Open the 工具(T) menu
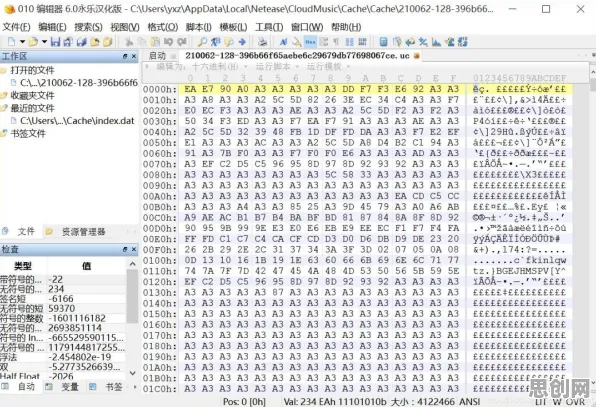This screenshot has width=596, height=407. (269, 27)
